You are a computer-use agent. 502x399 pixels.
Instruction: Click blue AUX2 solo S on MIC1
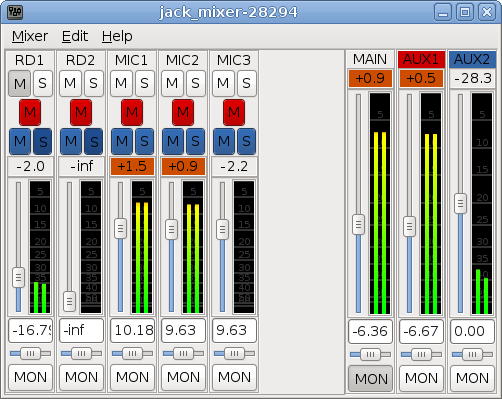coord(145,142)
